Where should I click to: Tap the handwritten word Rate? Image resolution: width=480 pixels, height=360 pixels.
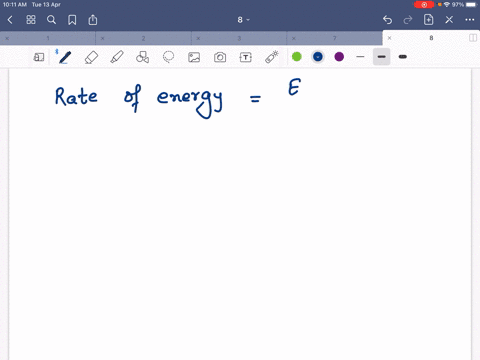click(76, 96)
